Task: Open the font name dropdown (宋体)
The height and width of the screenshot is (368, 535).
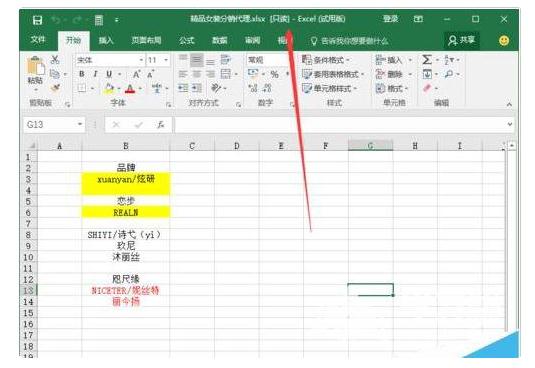Action: coord(141,60)
